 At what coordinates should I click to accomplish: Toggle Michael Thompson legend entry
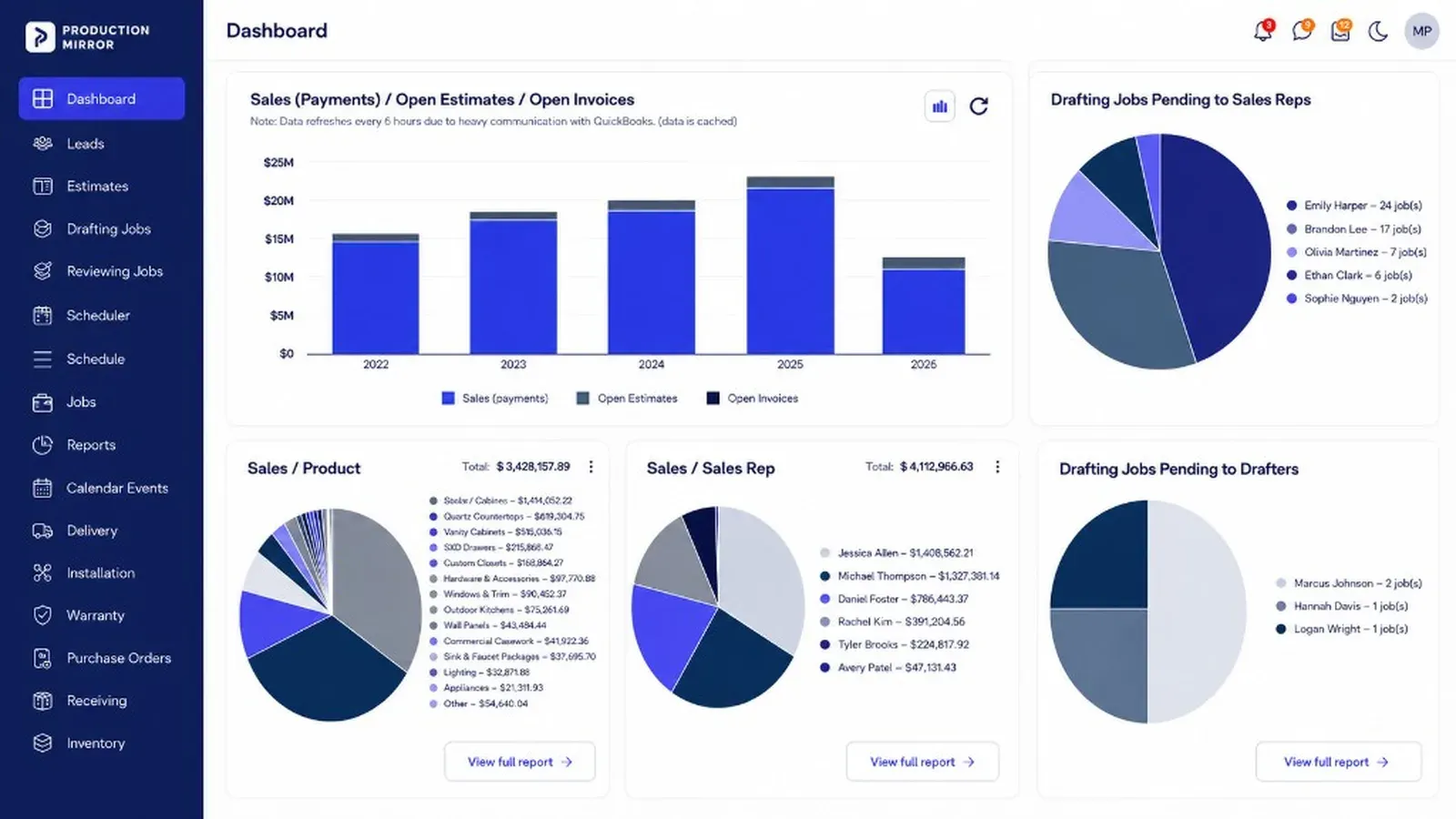909,576
